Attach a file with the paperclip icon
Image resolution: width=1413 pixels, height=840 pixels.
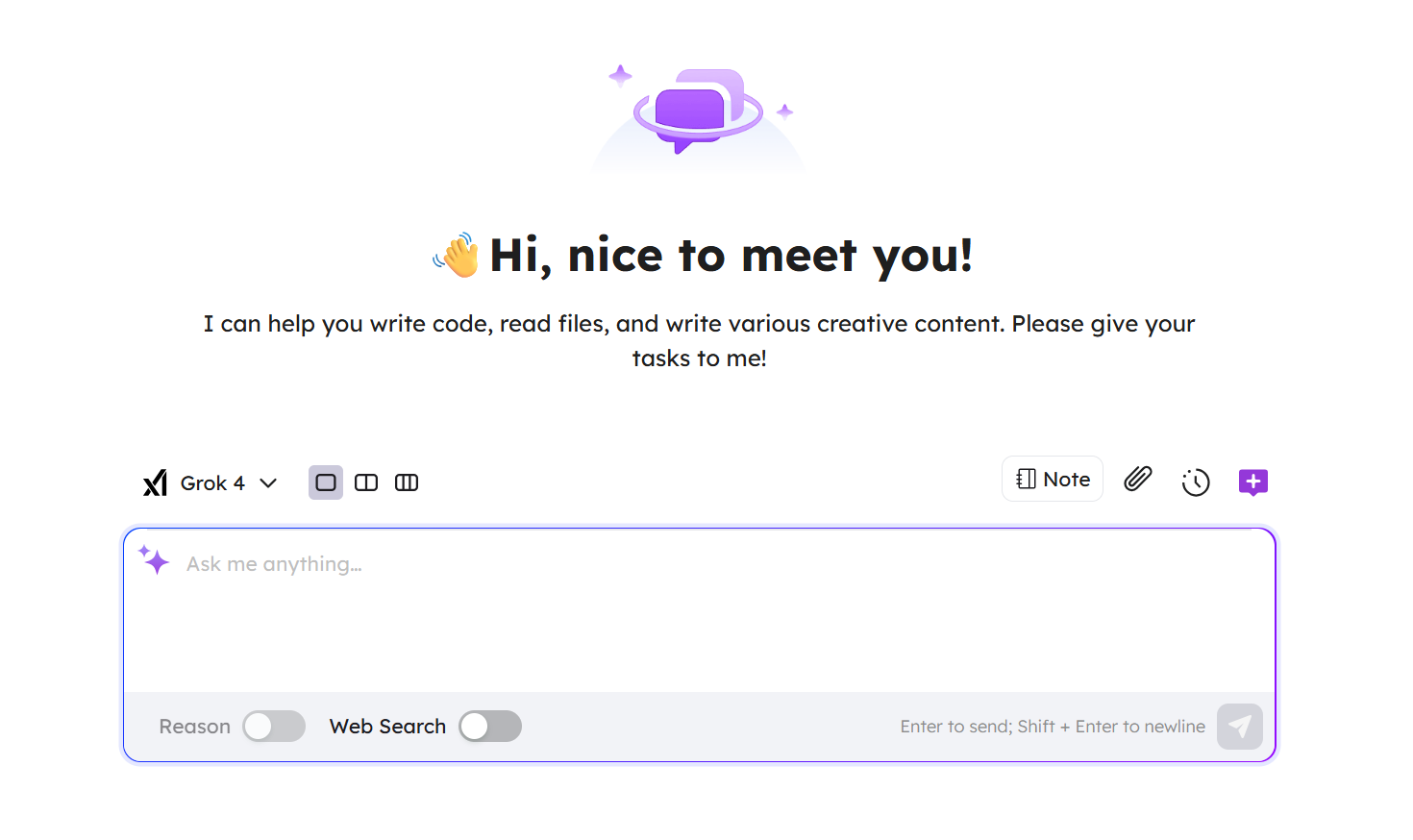click(1138, 480)
